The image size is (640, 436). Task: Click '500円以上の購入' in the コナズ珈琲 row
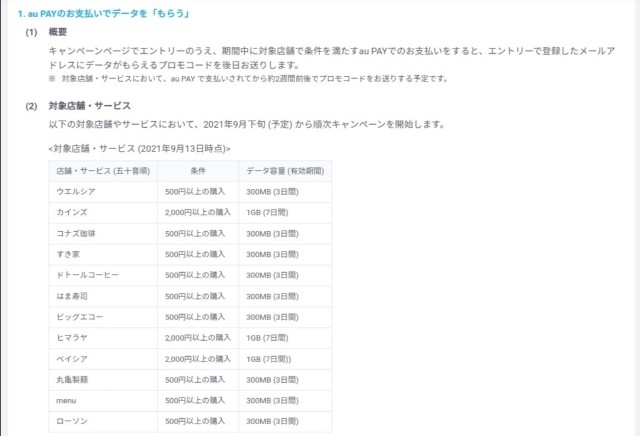(195, 234)
